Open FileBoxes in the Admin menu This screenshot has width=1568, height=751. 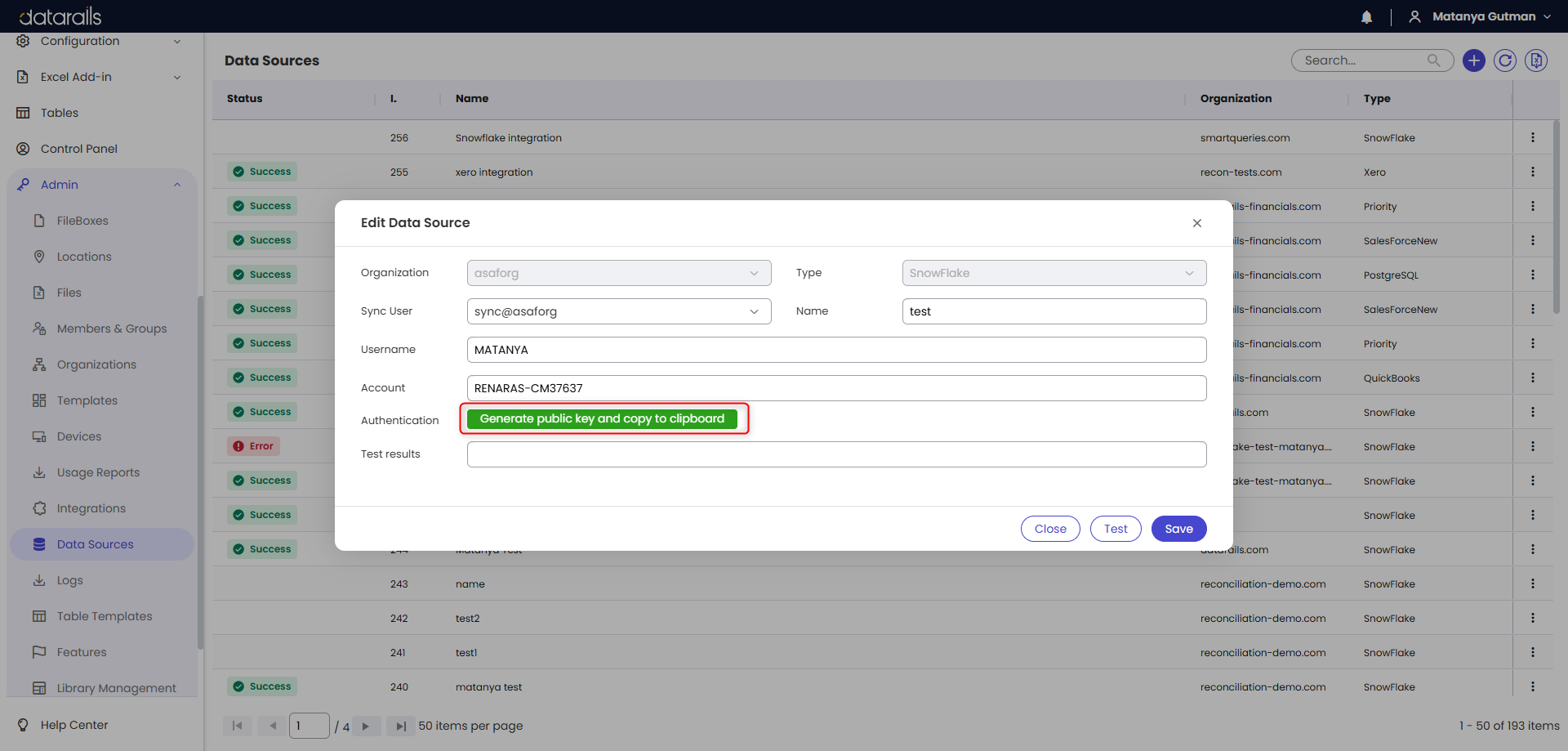[82, 221]
